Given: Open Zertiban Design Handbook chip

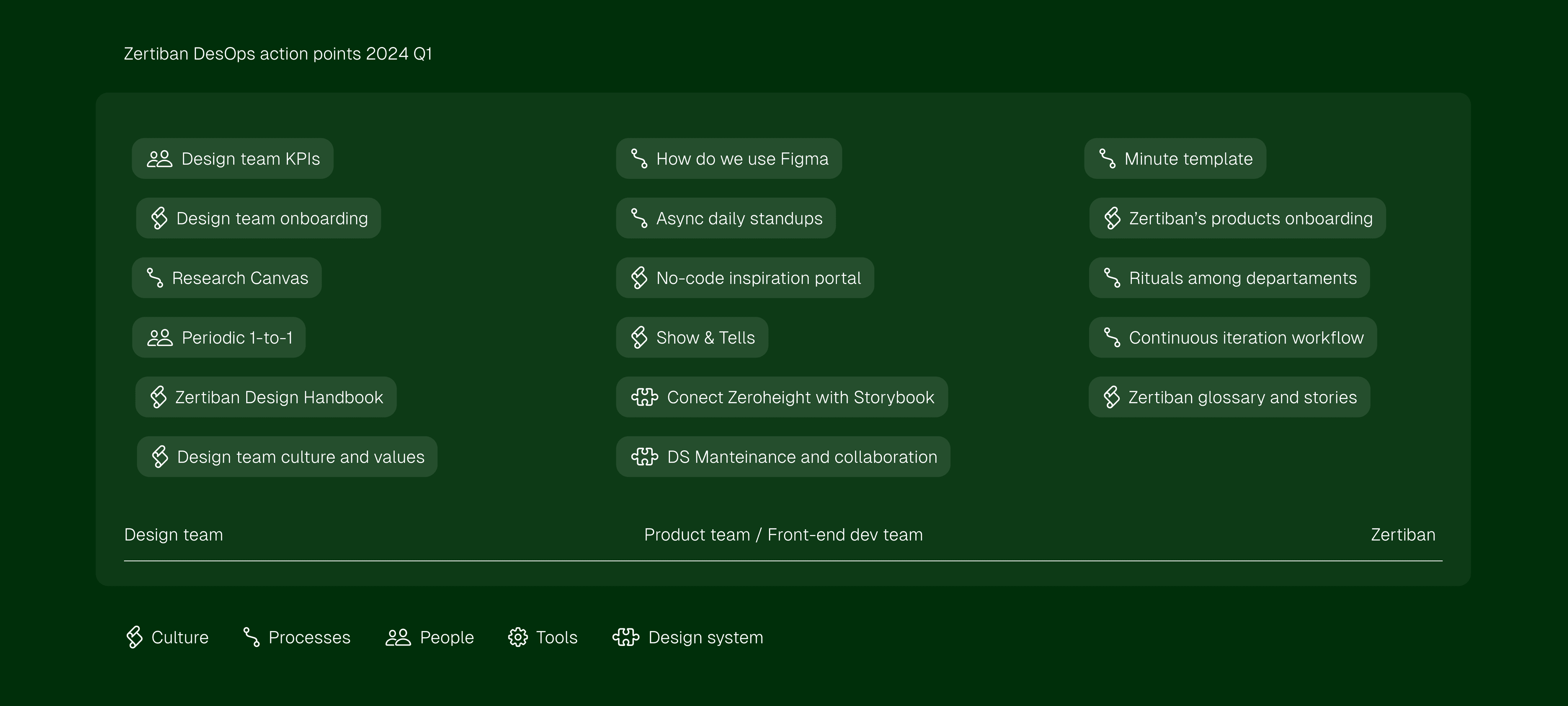Looking at the screenshot, I should [265, 398].
